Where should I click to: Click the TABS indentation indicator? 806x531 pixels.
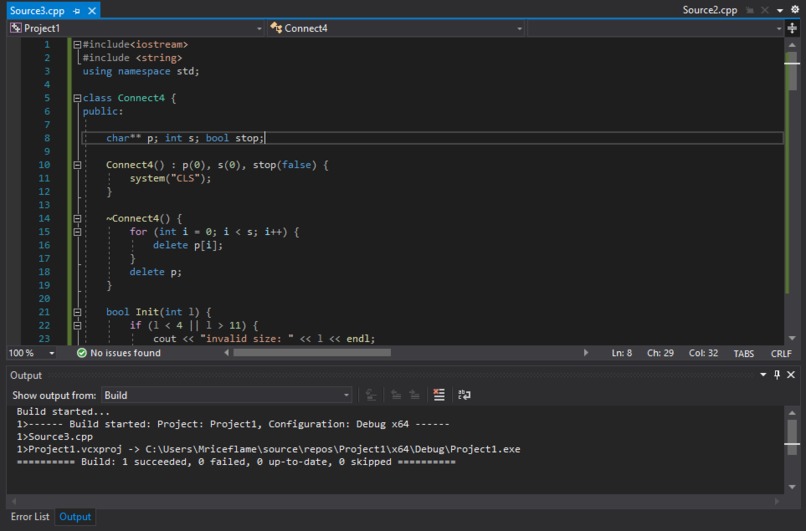(744, 353)
